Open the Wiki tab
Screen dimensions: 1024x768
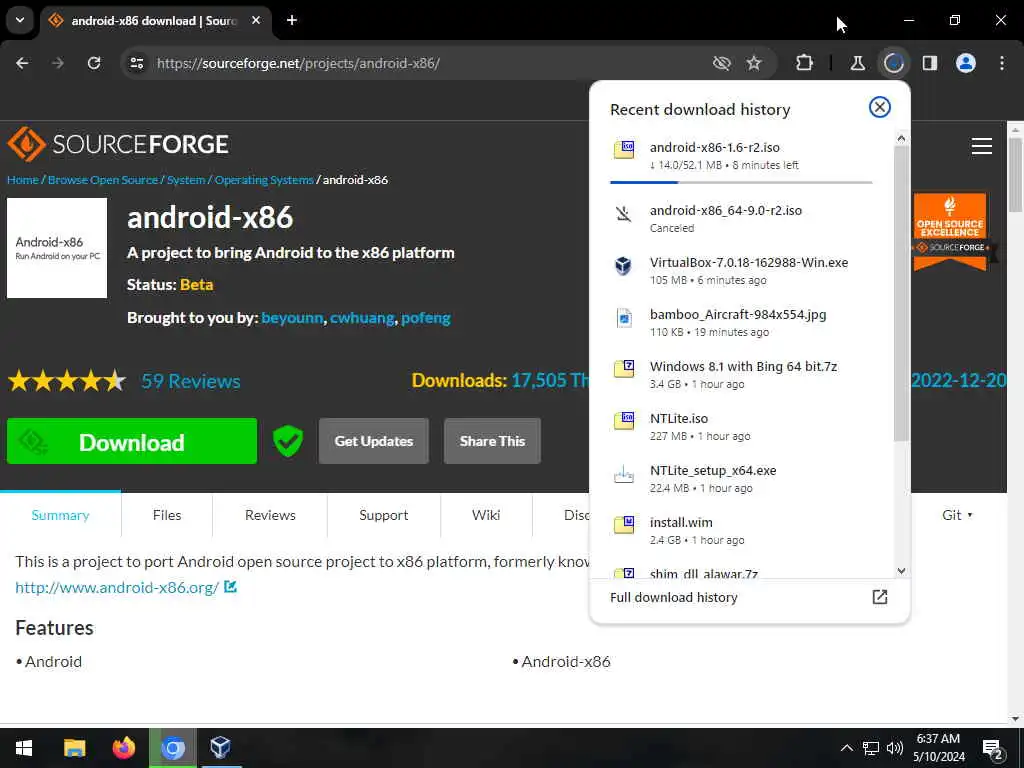(x=486, y=515)
